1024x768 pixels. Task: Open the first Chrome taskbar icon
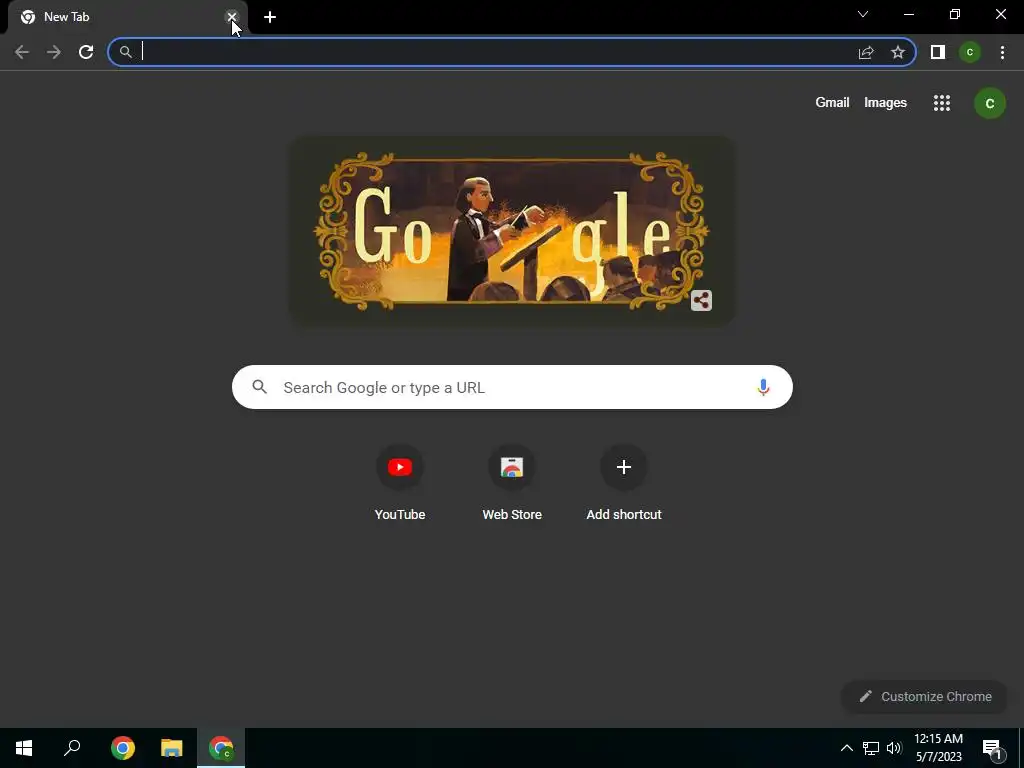click(123, 748)
